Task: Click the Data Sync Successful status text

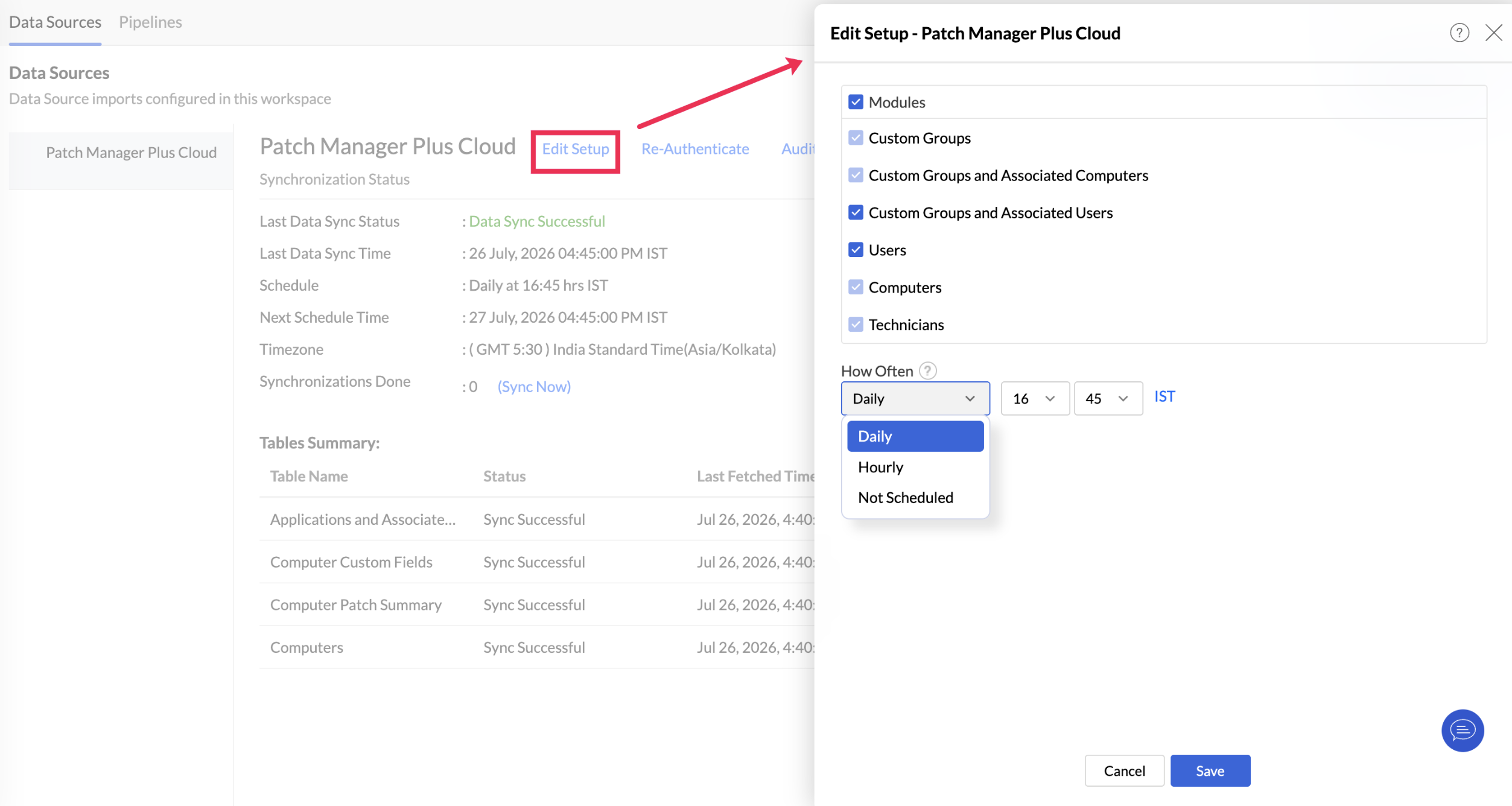Action: pos(537,221)
